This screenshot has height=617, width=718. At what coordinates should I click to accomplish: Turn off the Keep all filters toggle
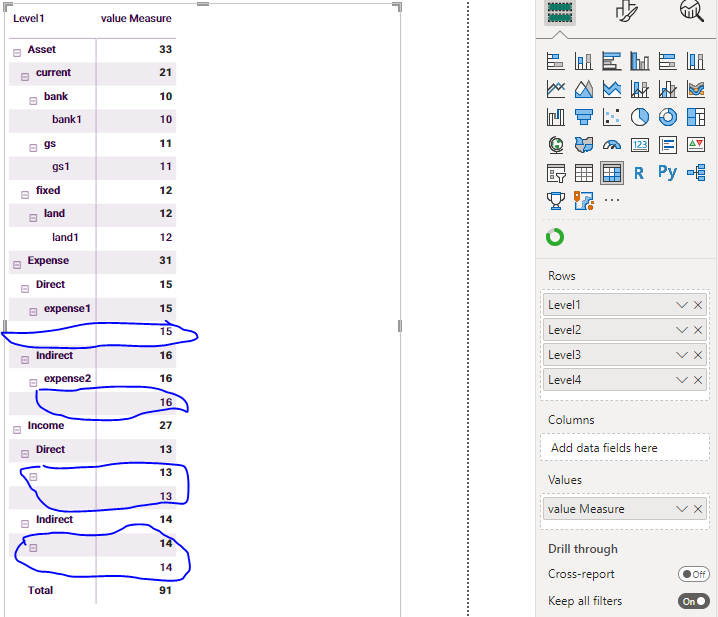click(693, 601)
